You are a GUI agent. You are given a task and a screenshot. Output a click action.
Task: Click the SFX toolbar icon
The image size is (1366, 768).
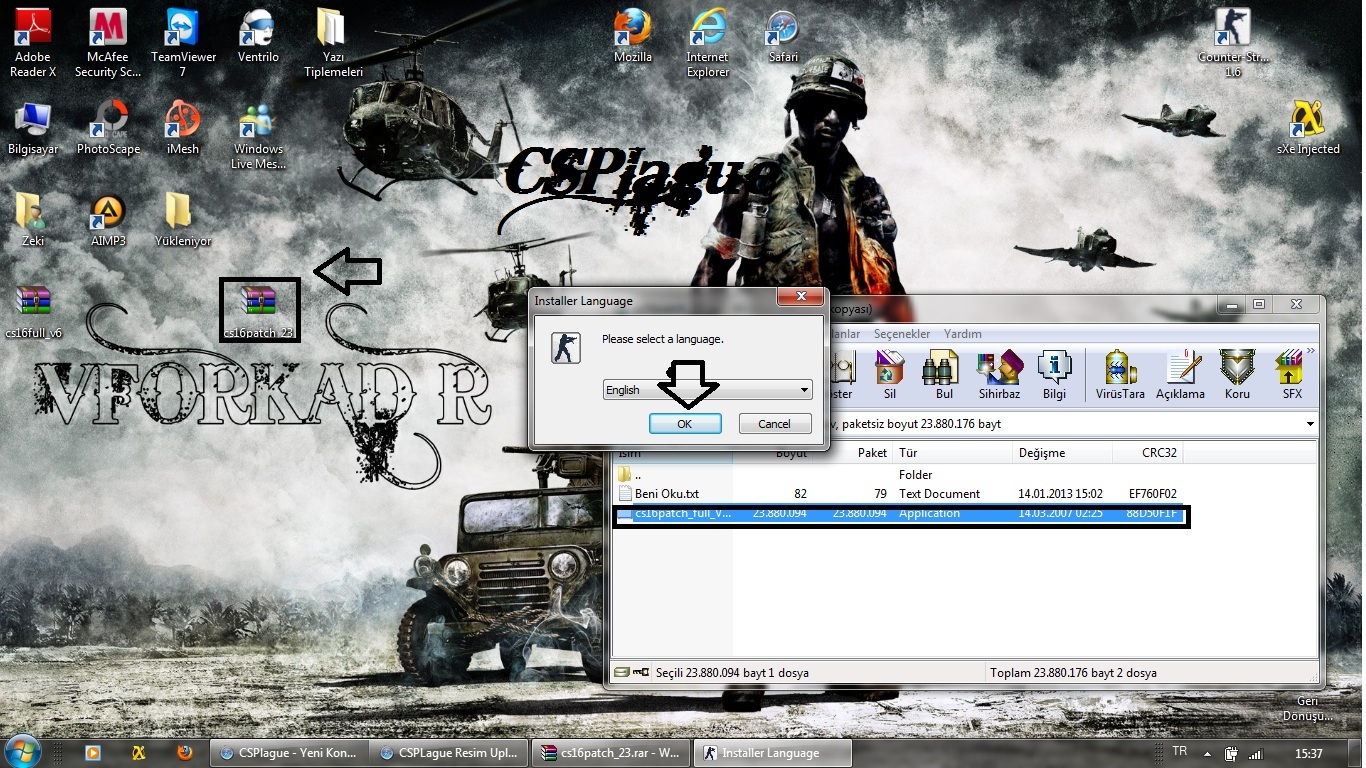(1292, 375)
